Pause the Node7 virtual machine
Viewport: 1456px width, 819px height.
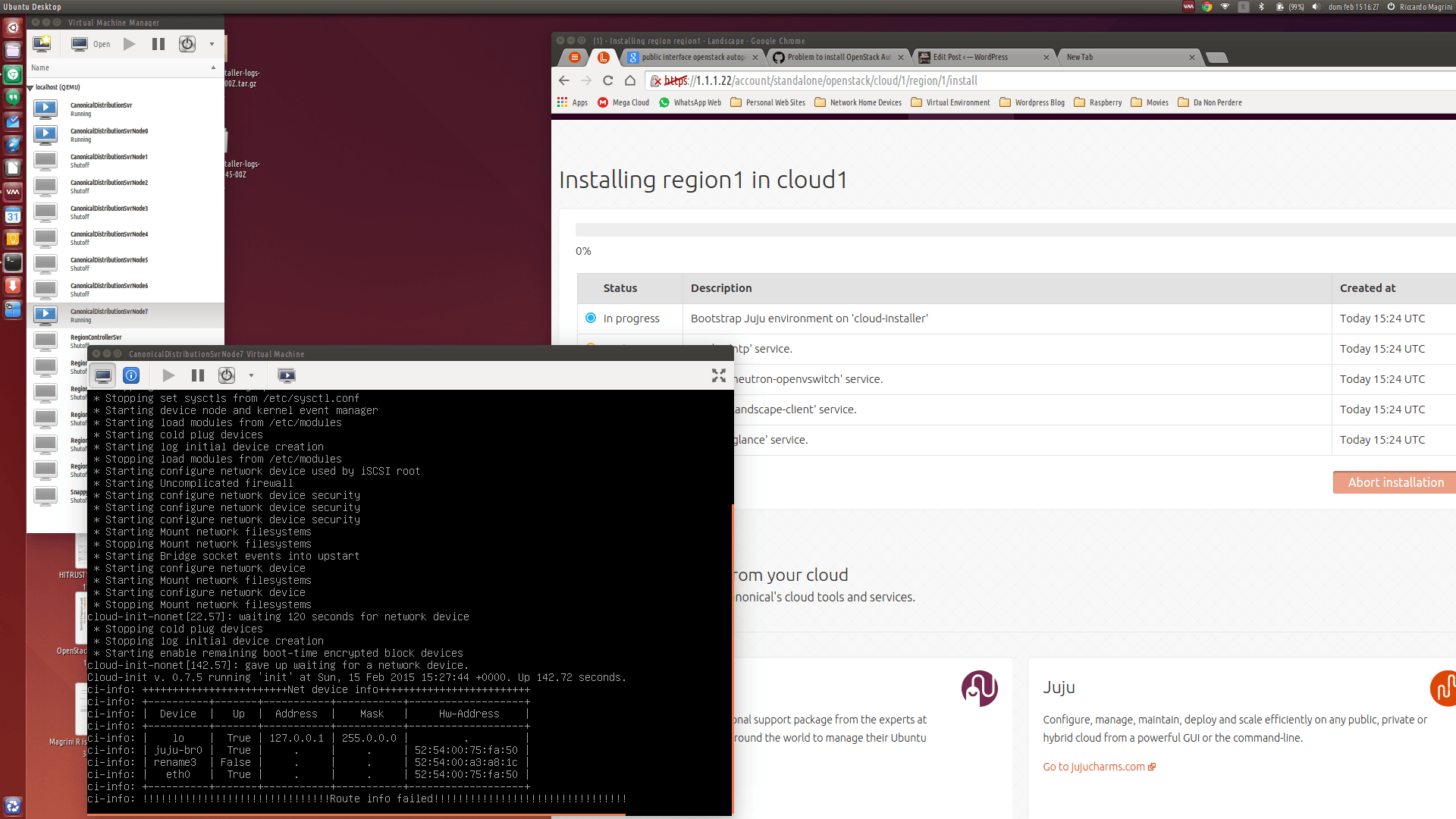(x=198, y=375)
